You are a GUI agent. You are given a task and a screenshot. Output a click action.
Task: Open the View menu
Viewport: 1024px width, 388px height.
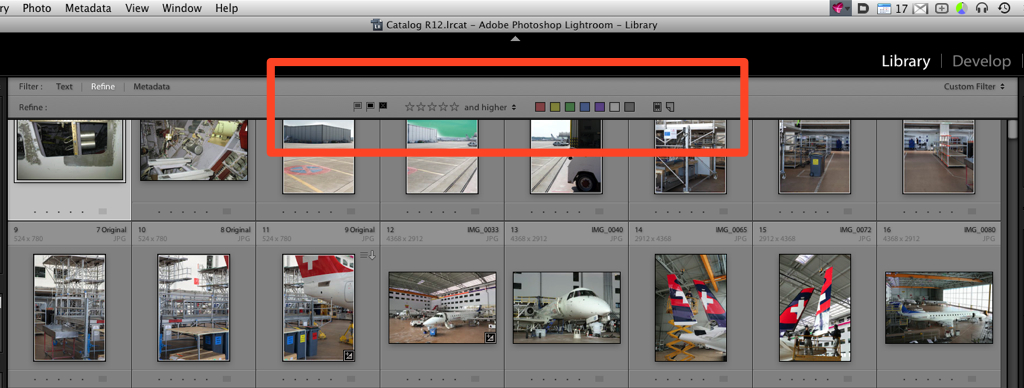click(x=136, y=8)
